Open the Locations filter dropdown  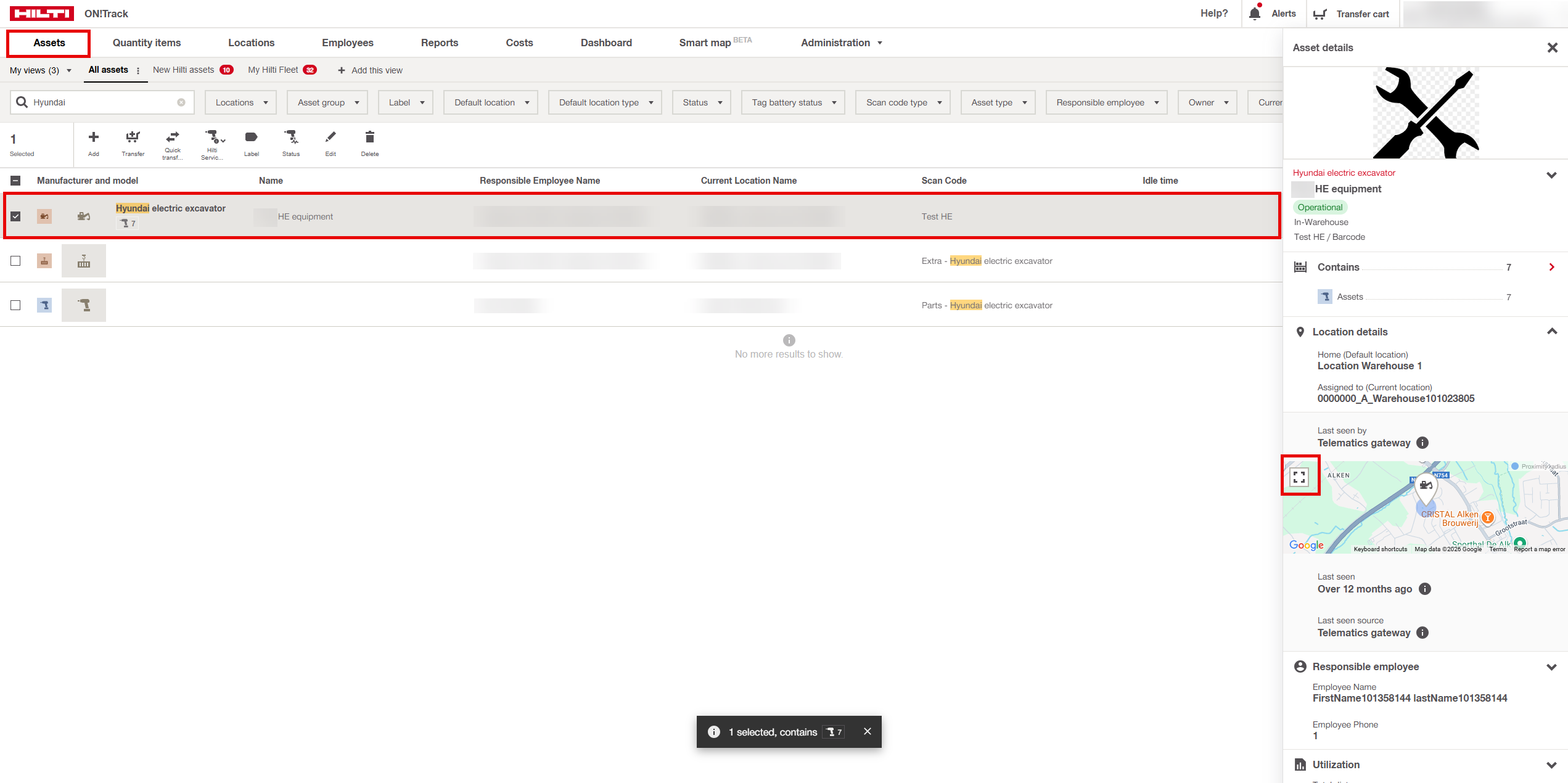click(240, 102)
